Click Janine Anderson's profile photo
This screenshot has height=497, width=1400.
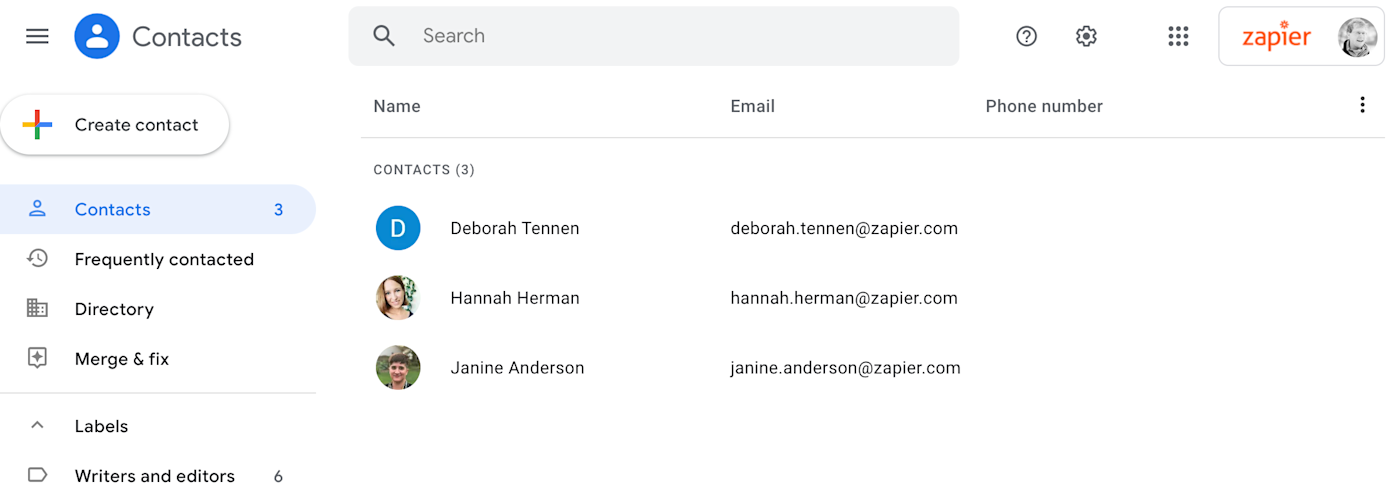tap(398, 368)
